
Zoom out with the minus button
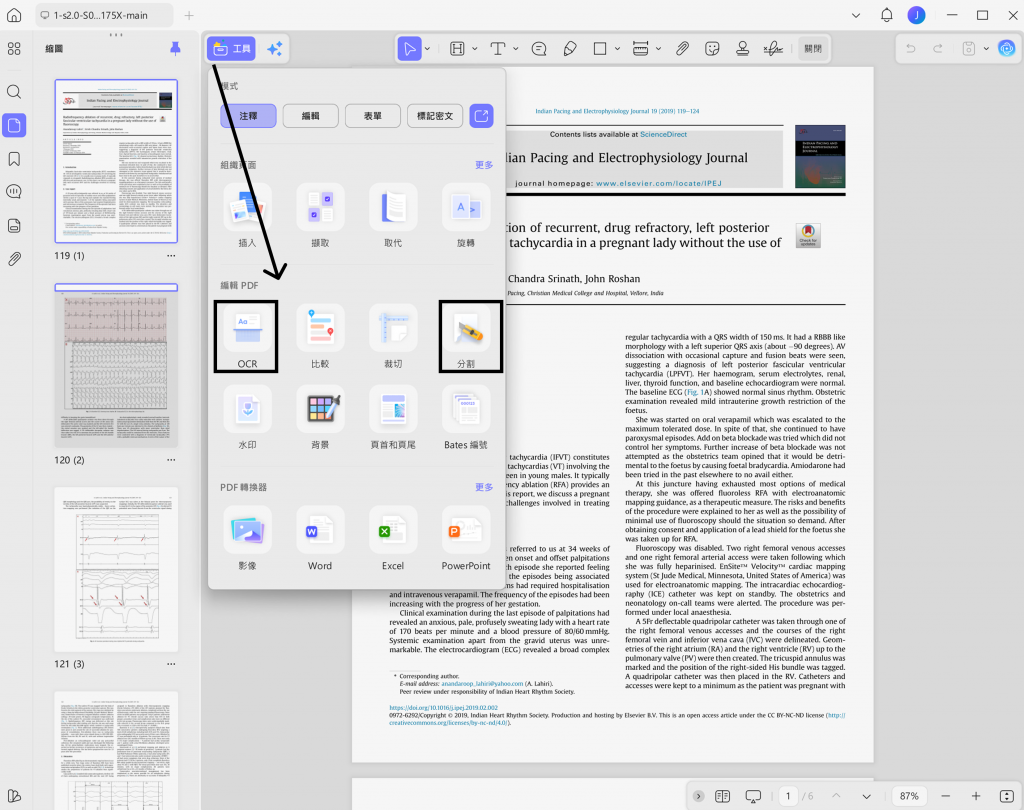click(x=945, y=796)
